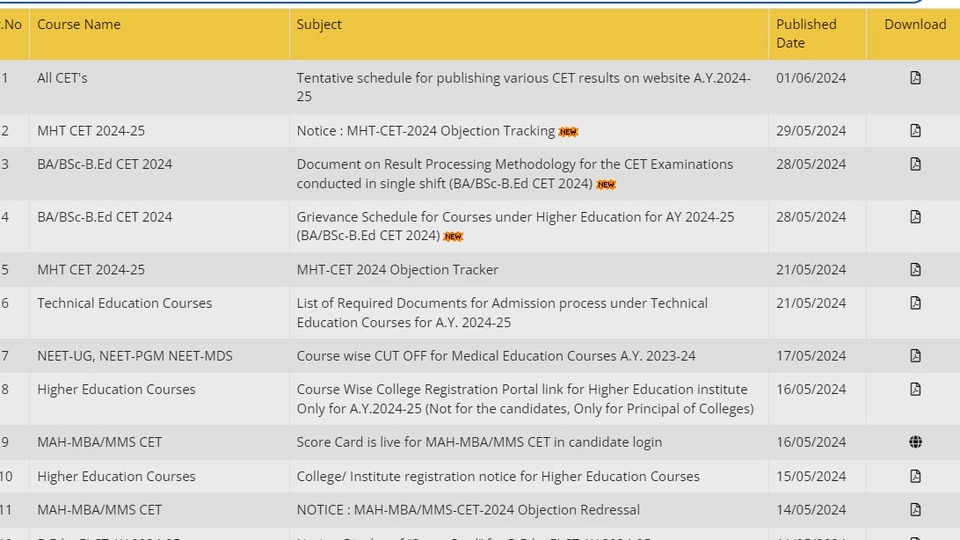Screen dimensions: 960x540
Task: Open Score Card is live subject text
Action: [479, 442]
